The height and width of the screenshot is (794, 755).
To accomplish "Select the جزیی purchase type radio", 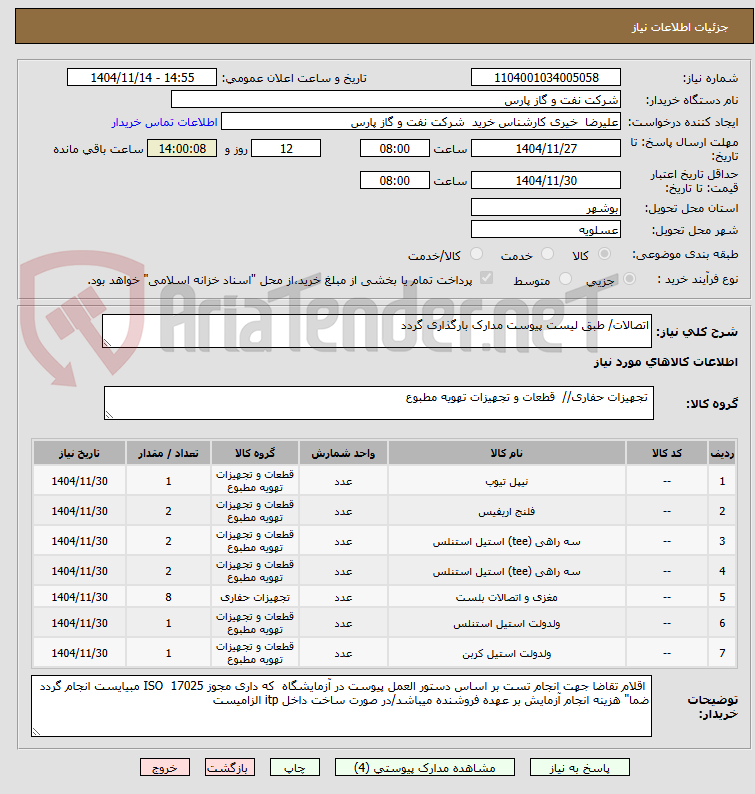I will [629, 279].
